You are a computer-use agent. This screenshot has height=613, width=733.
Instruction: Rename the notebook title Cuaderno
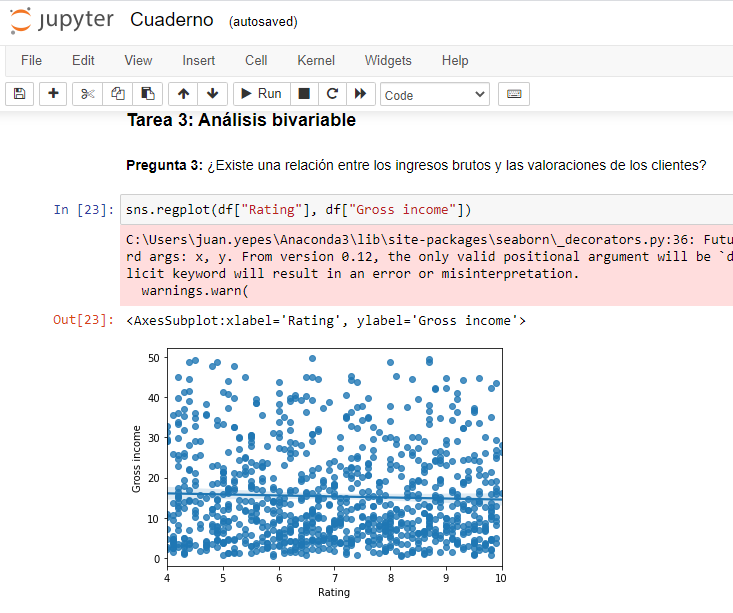pos(170,21)
